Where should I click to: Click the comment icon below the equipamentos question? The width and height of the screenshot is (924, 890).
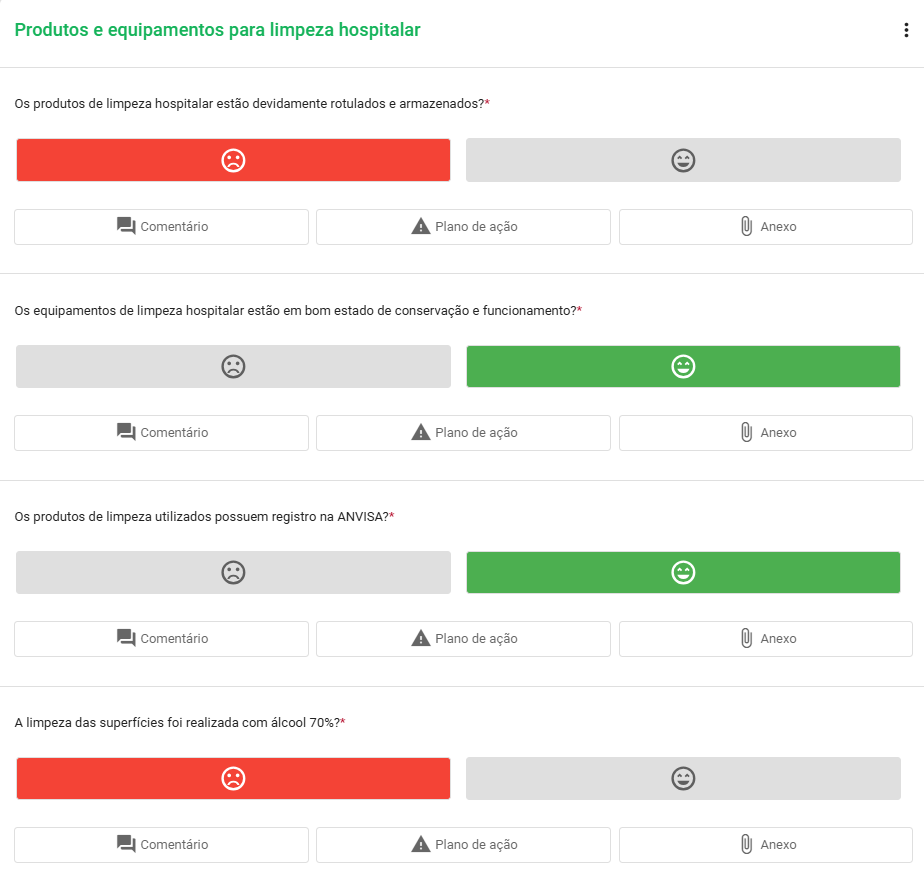pyautogui.click(x=126, y=432)
